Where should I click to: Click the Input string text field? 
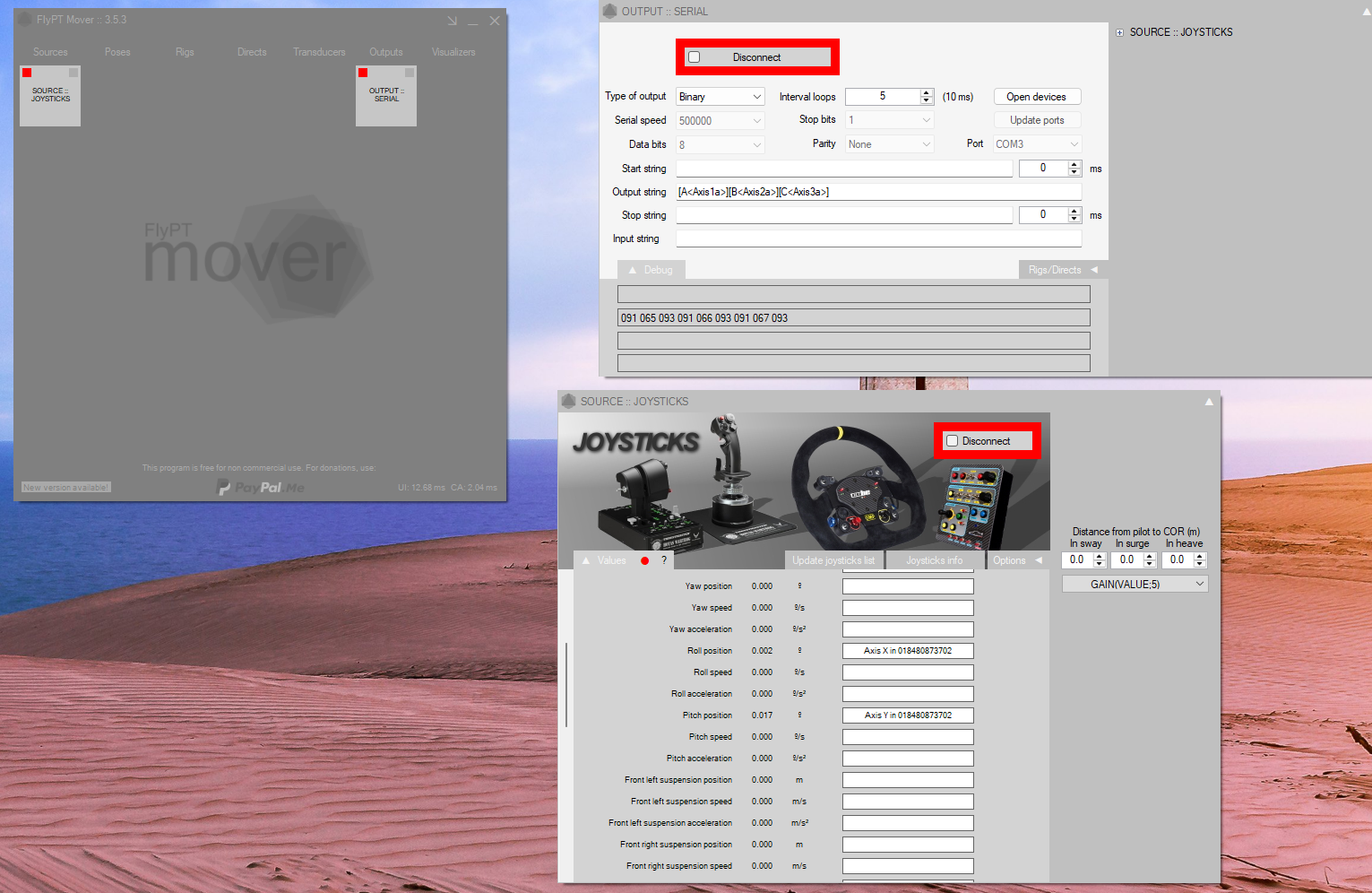879,238
